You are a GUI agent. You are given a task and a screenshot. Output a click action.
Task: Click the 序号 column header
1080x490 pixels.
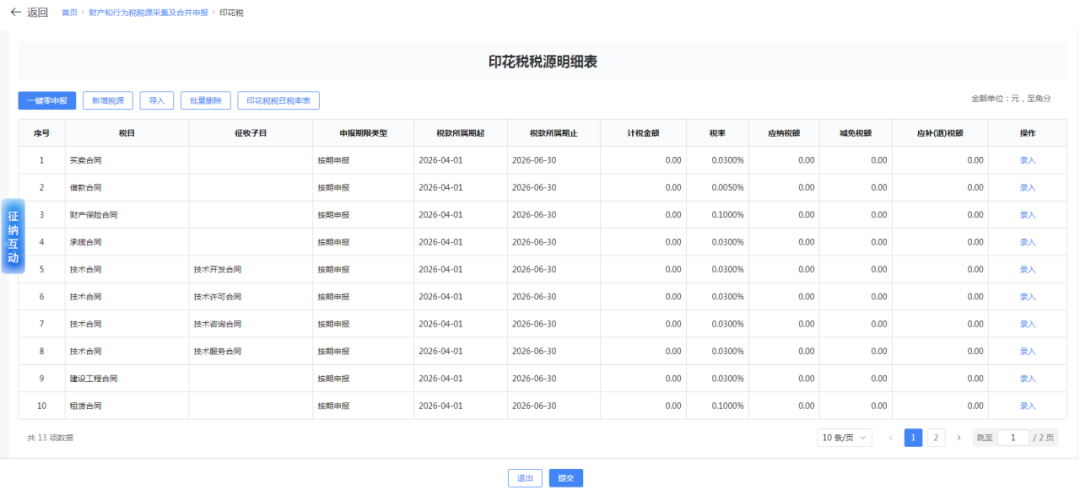[41, 133]
